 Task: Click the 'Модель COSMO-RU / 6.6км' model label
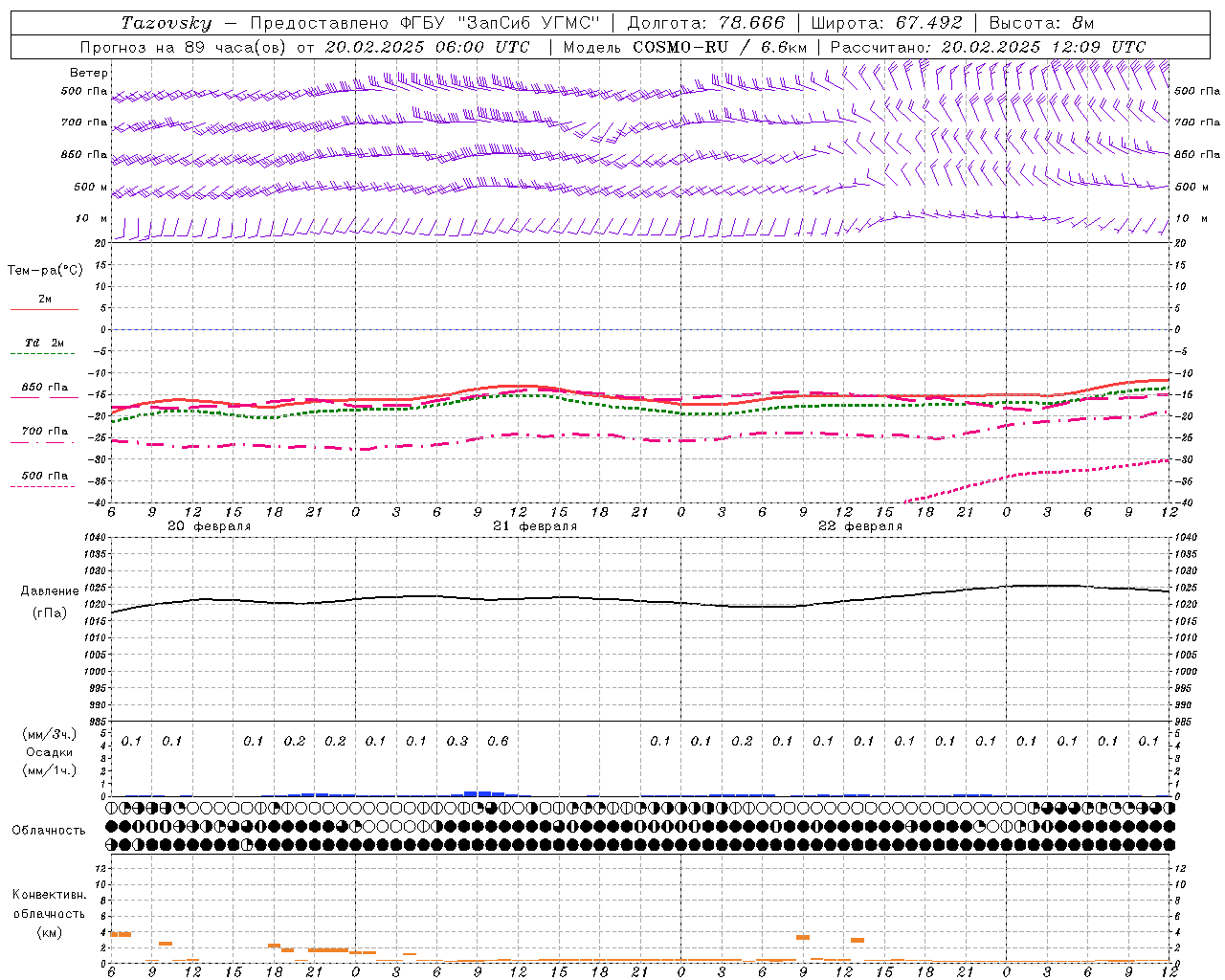(x=685, y=46)
